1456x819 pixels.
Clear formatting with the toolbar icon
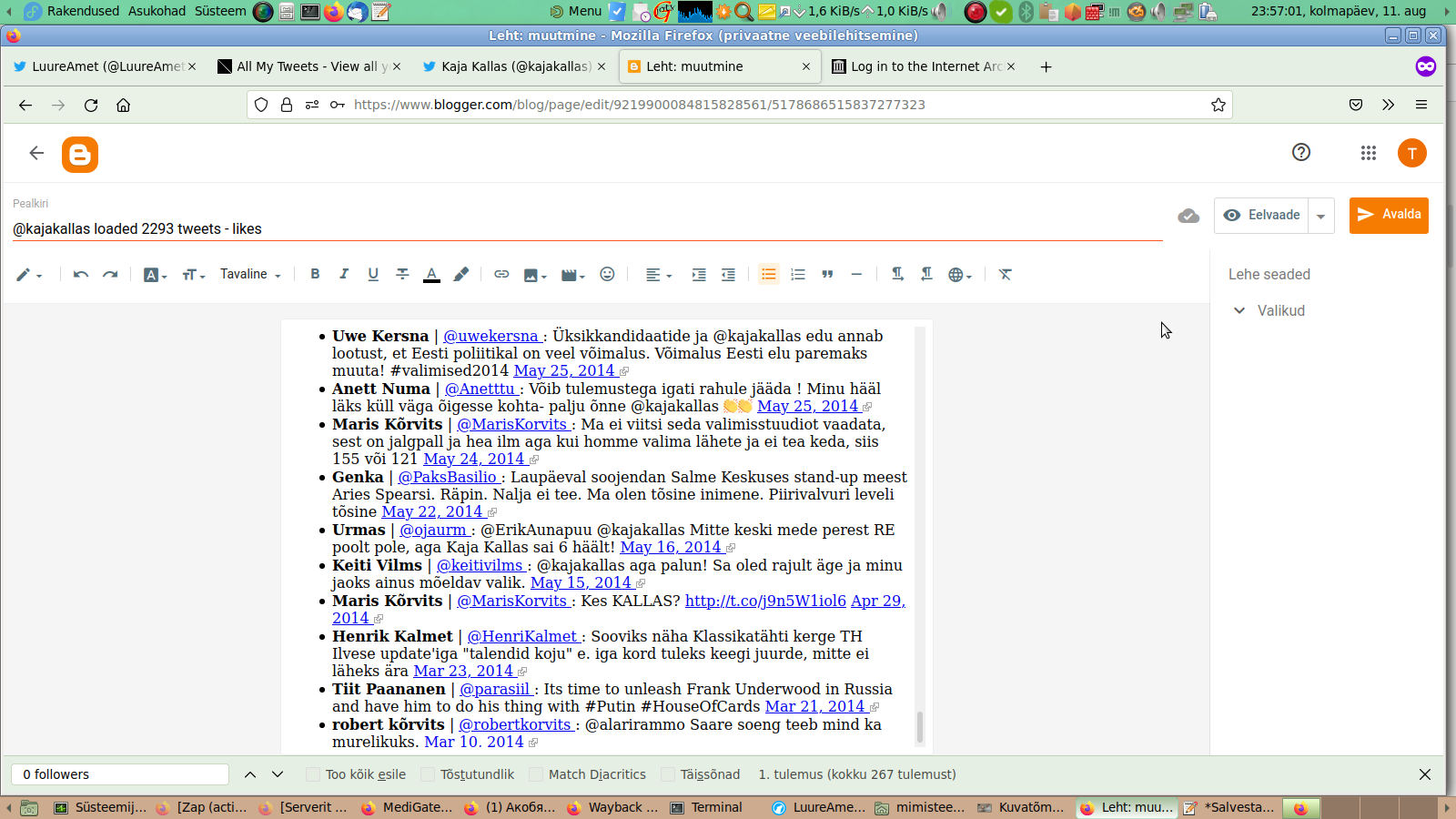[x=1005, y=274]
